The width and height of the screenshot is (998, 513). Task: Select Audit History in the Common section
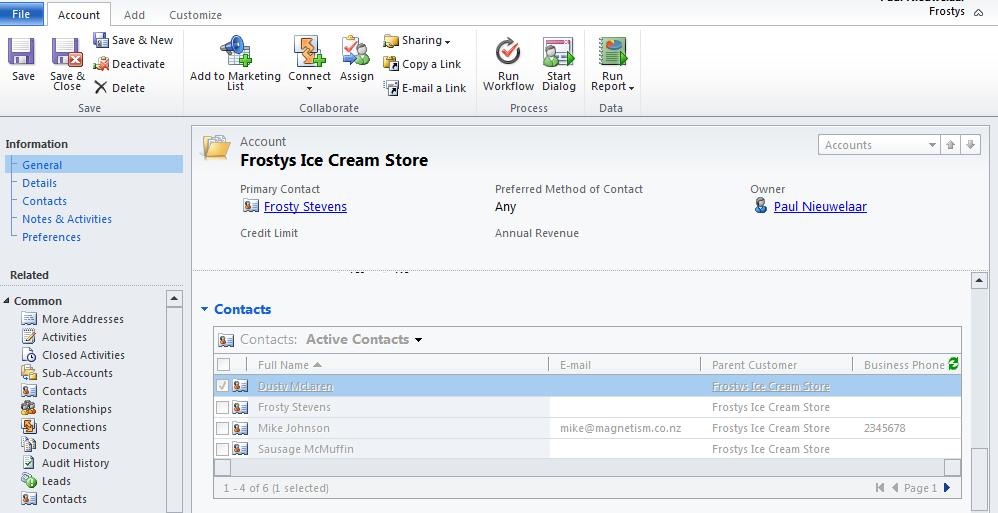pos(75,463)
